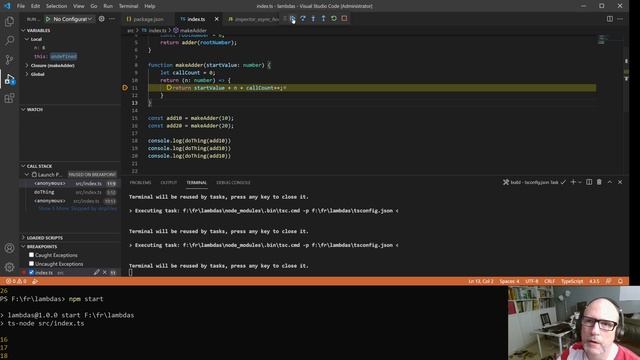Start debugging with the green play button
The height and width of the screenshot is (360, 640).
pyautogui.click(x=48, y=19)
